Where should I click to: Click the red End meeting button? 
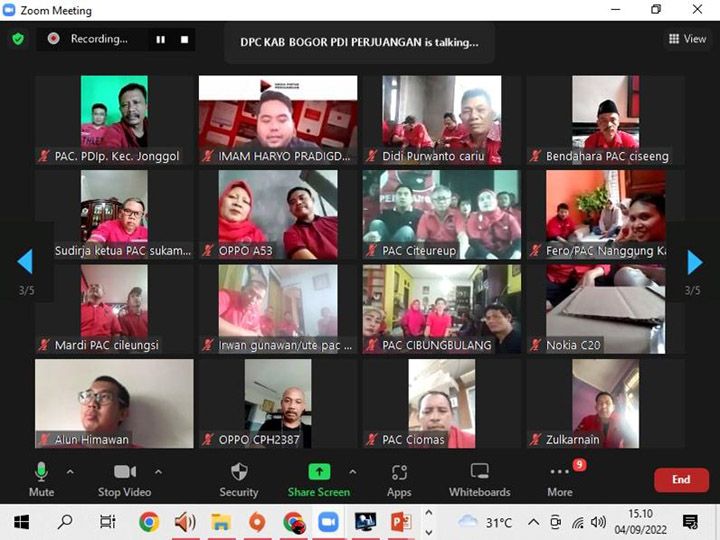click(681, 480)
